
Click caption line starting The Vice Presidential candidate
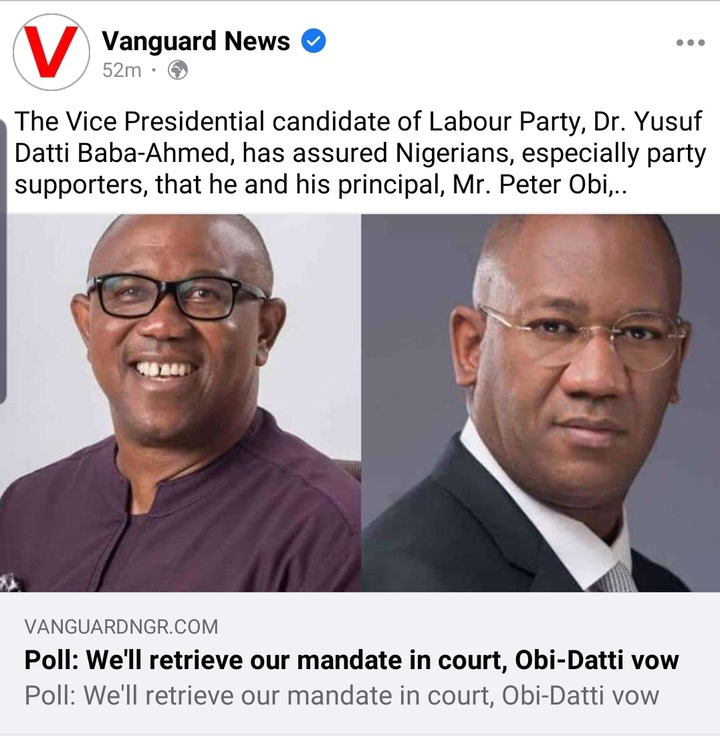click(358, 122)
